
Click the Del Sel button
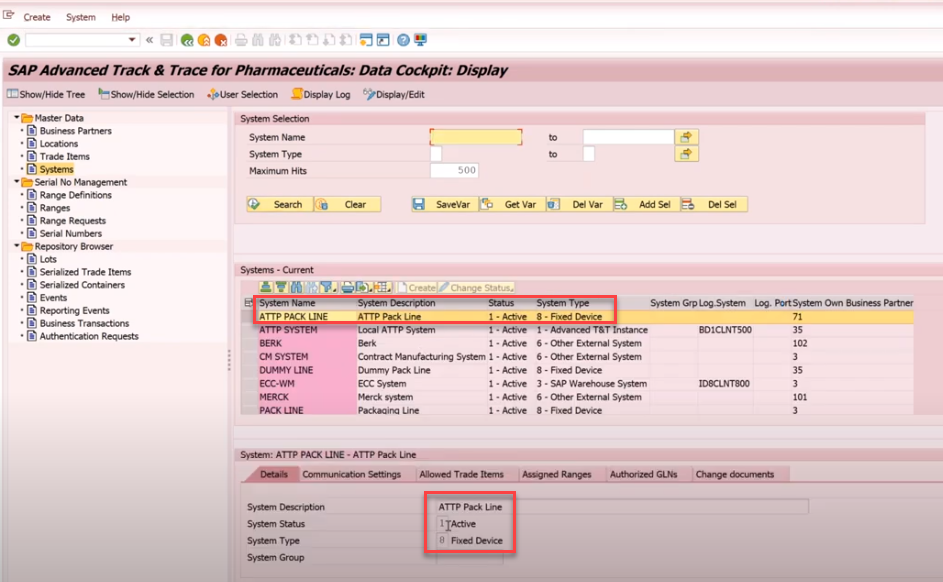point(714,204)
